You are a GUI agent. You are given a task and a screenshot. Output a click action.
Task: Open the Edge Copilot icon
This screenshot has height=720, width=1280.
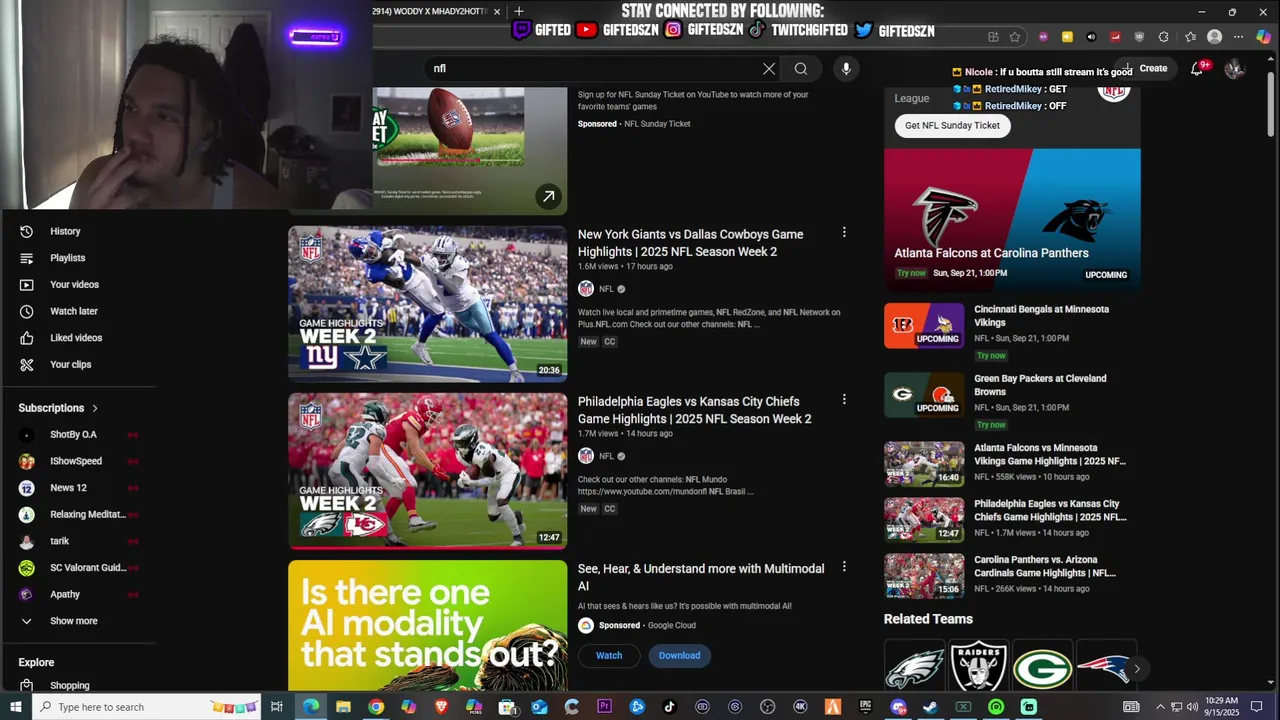[x=1264, y=37]
